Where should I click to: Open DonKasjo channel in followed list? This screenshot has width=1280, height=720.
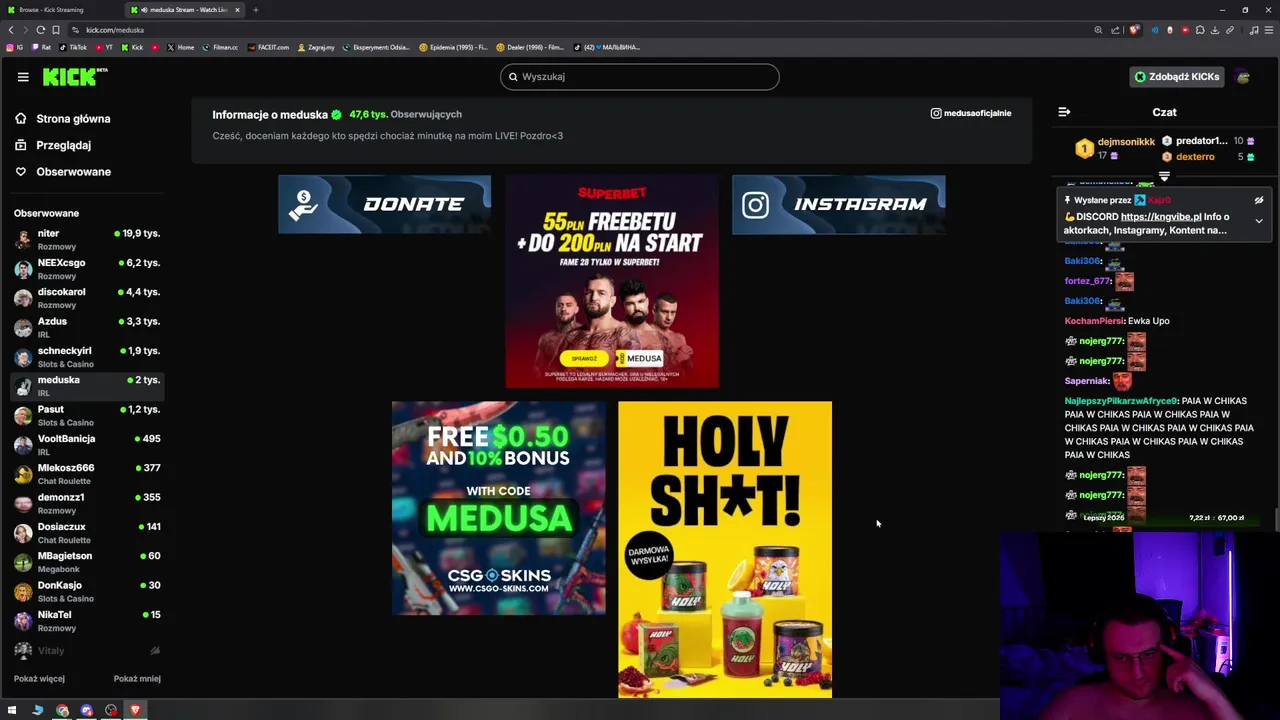tap(87, 591)
